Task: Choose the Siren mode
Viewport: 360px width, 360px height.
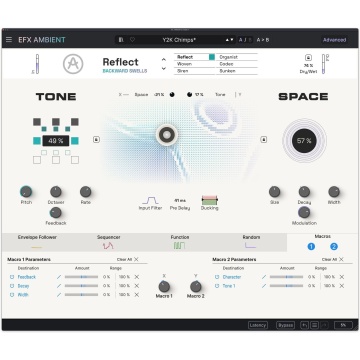Action: (x=195, y=71)
